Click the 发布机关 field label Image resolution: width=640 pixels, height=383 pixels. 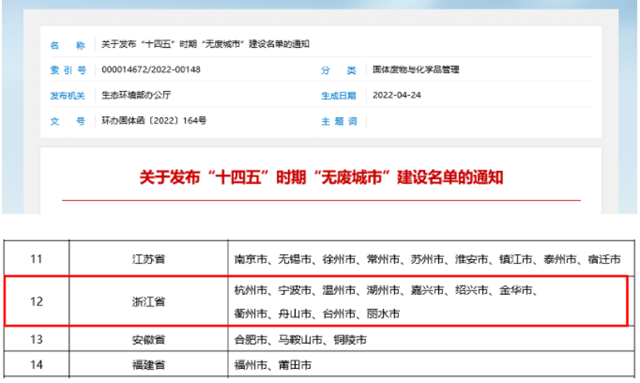click(67, 96)
